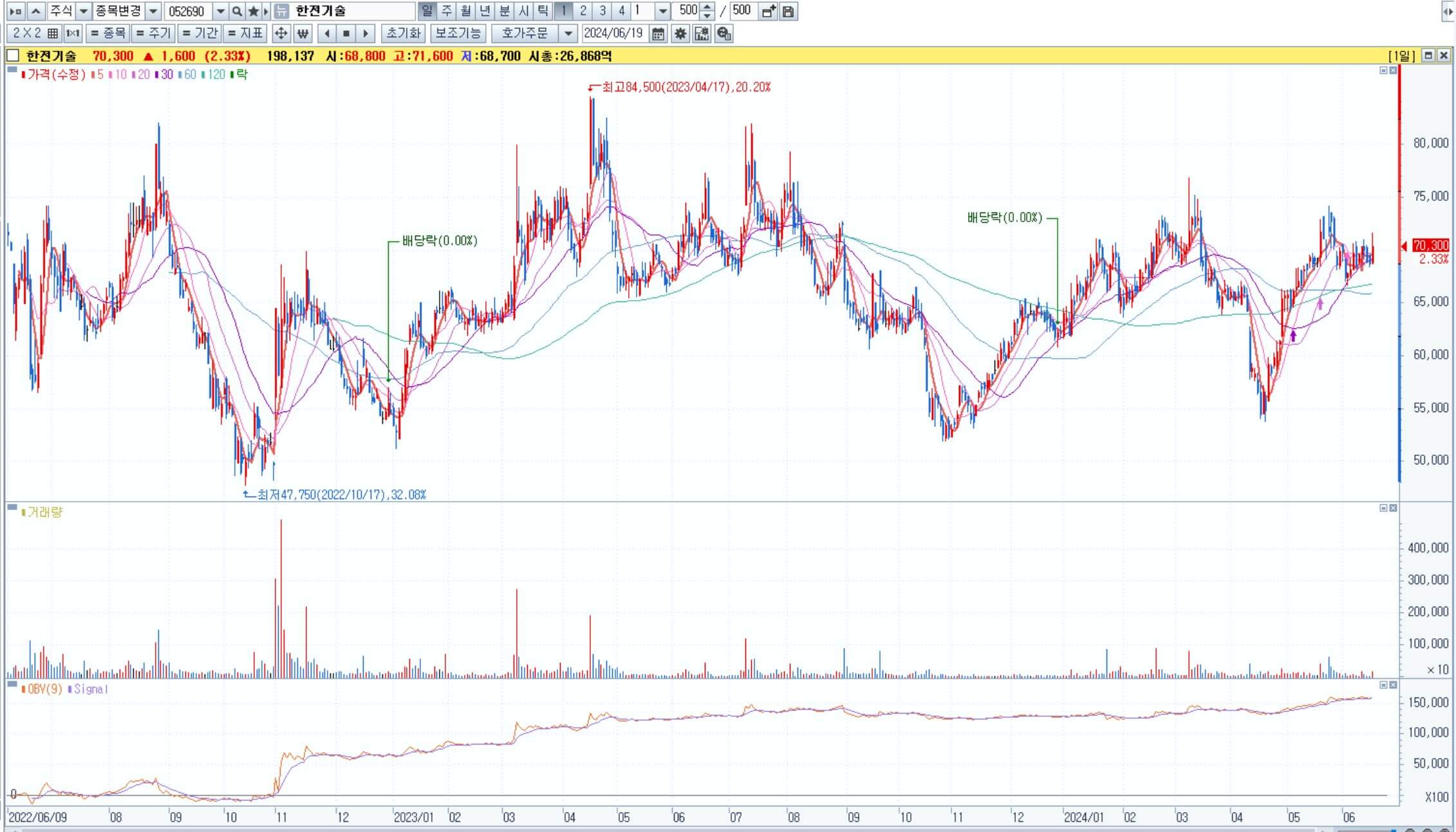Click the stock search magnifier icon
The width and height of the screenshot is (1456, 832).
(237, 11)
